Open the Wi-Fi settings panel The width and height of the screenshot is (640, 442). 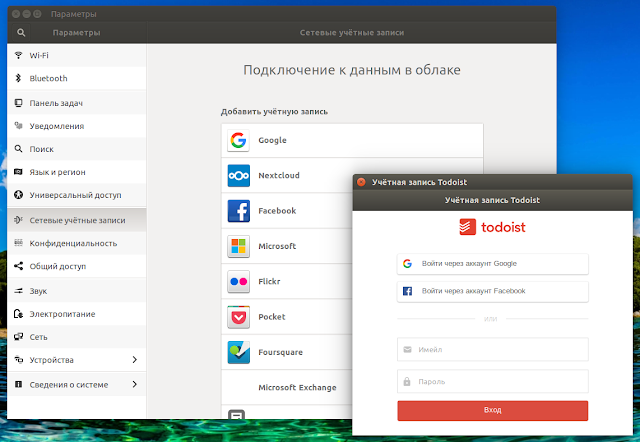(77, 55)
